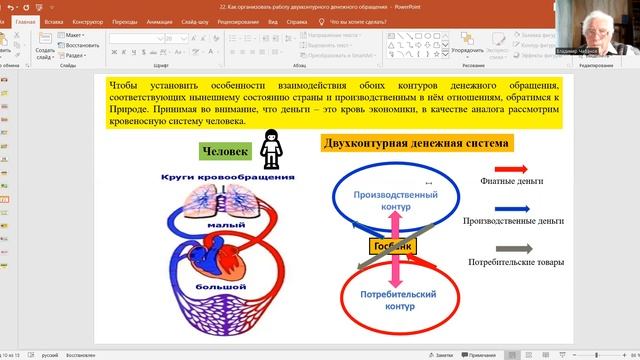Open the Переходы ribbon tab
The width and height of the screenshot is (640, 360).
point(124,22)
